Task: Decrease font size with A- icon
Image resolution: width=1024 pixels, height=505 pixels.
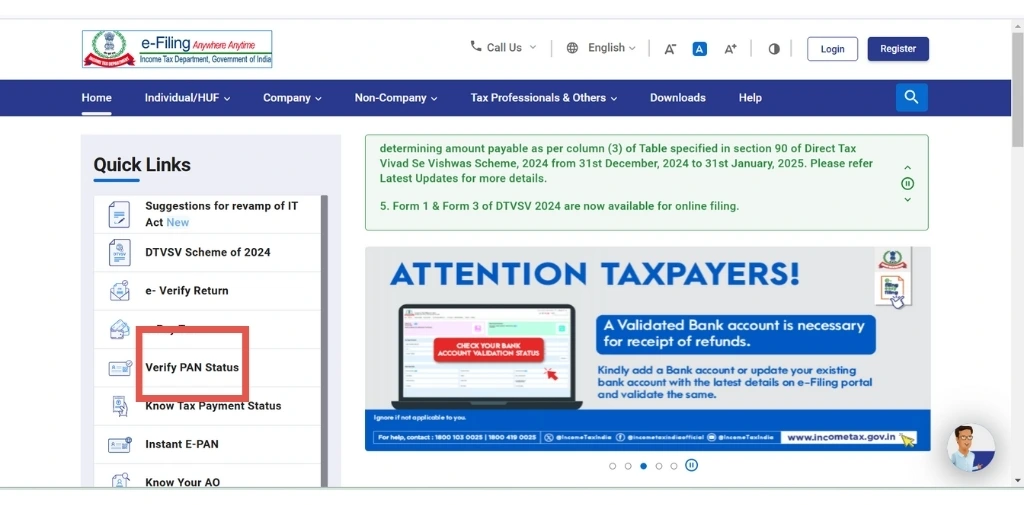Action: pyautogui.click(x=670, y=49)
